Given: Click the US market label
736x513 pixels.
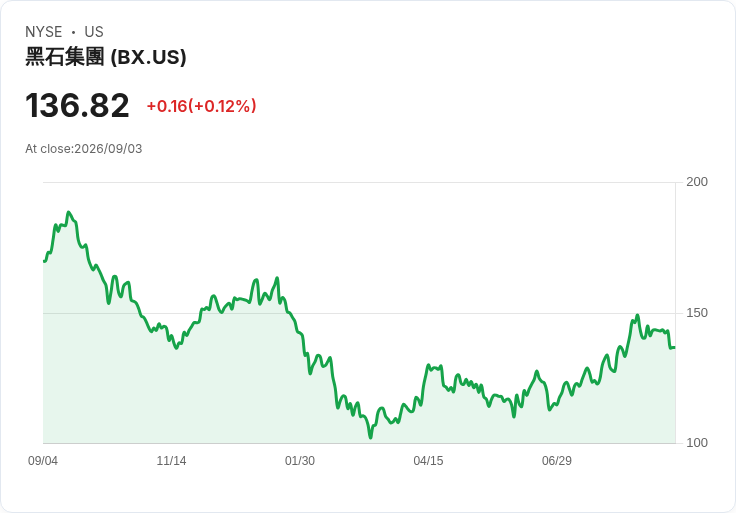Looking at the screenshot, I should coord(94,32).
